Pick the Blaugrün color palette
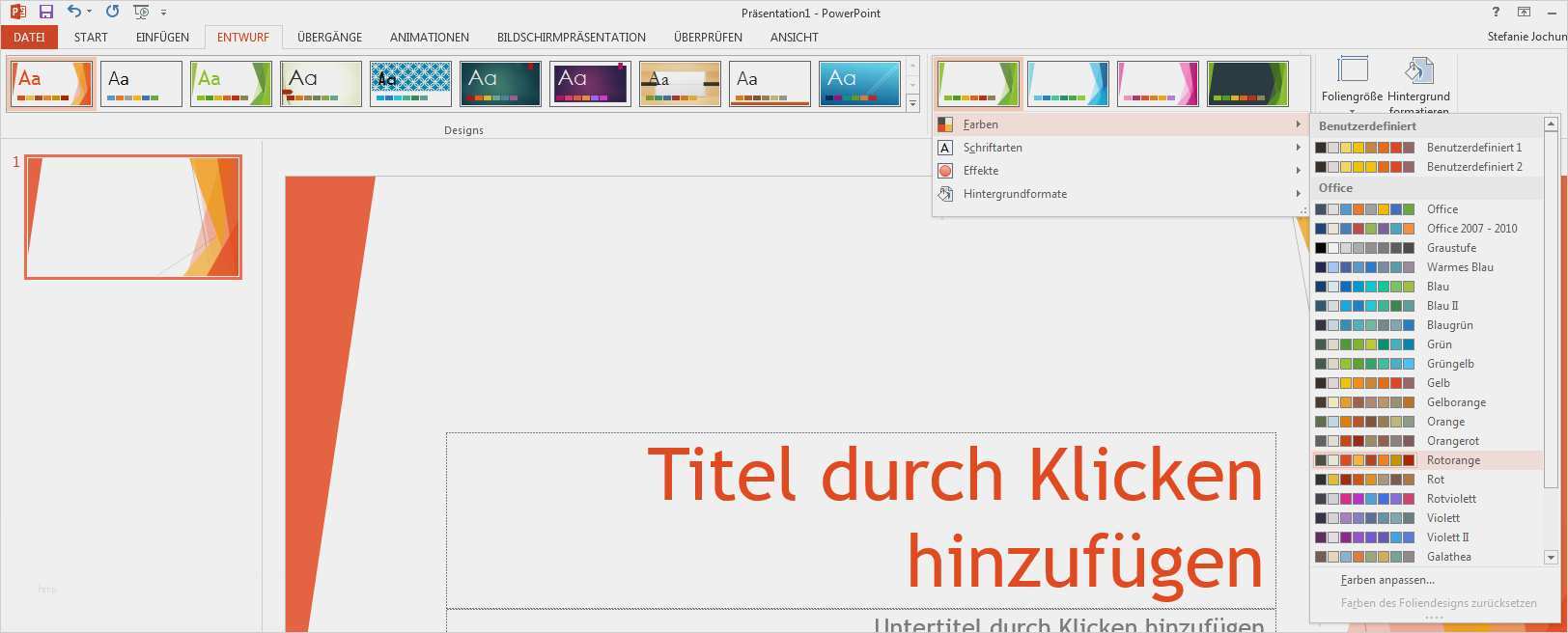The height and width of the screenshot is (633, 1568). 1427,325
